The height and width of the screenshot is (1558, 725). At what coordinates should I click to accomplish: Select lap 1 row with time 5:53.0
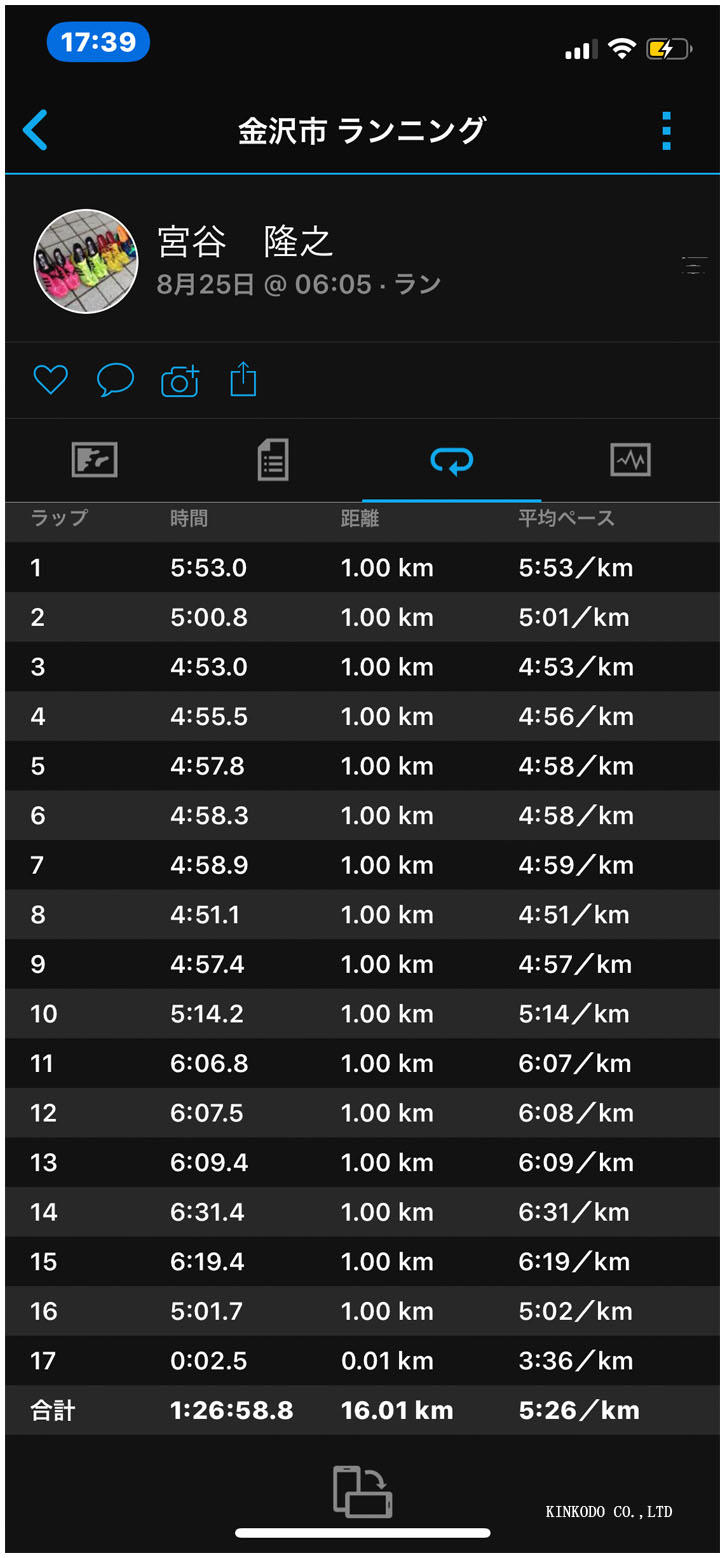pos(362,568)
